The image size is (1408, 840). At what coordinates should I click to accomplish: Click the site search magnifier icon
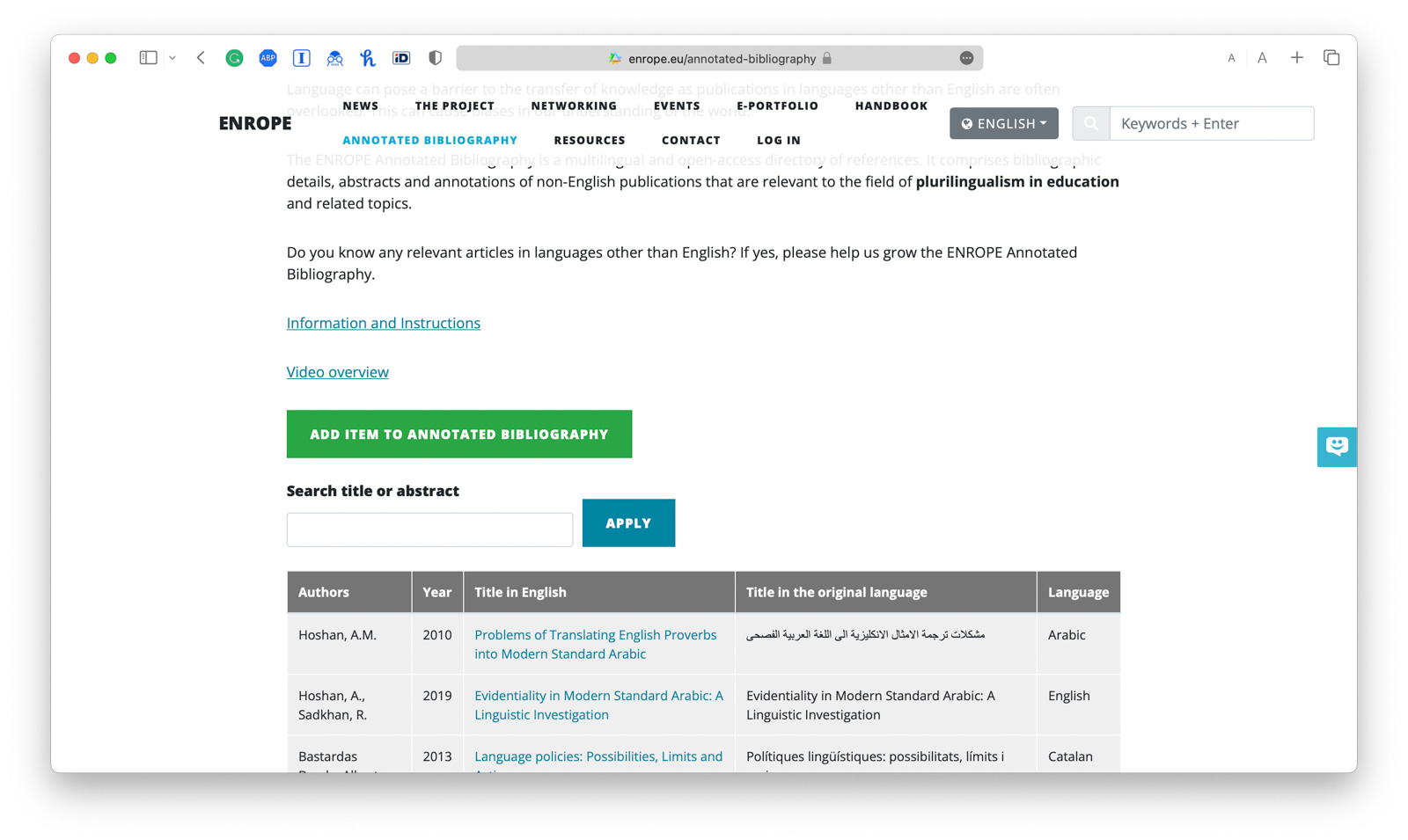click(1090, 124)
